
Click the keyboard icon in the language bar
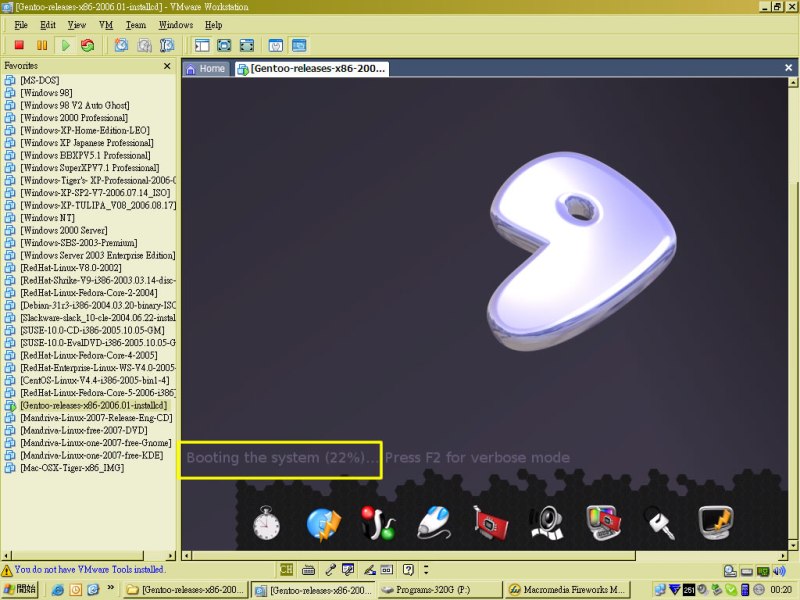tap(308, 569)
